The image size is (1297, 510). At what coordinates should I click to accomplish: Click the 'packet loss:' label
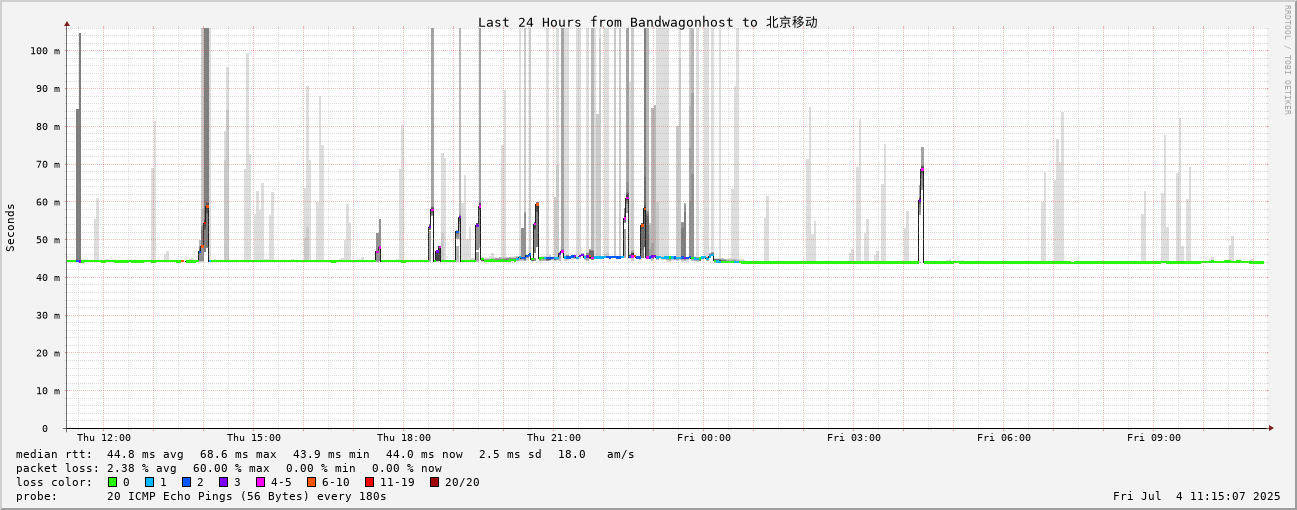click(x=57, y=468)
